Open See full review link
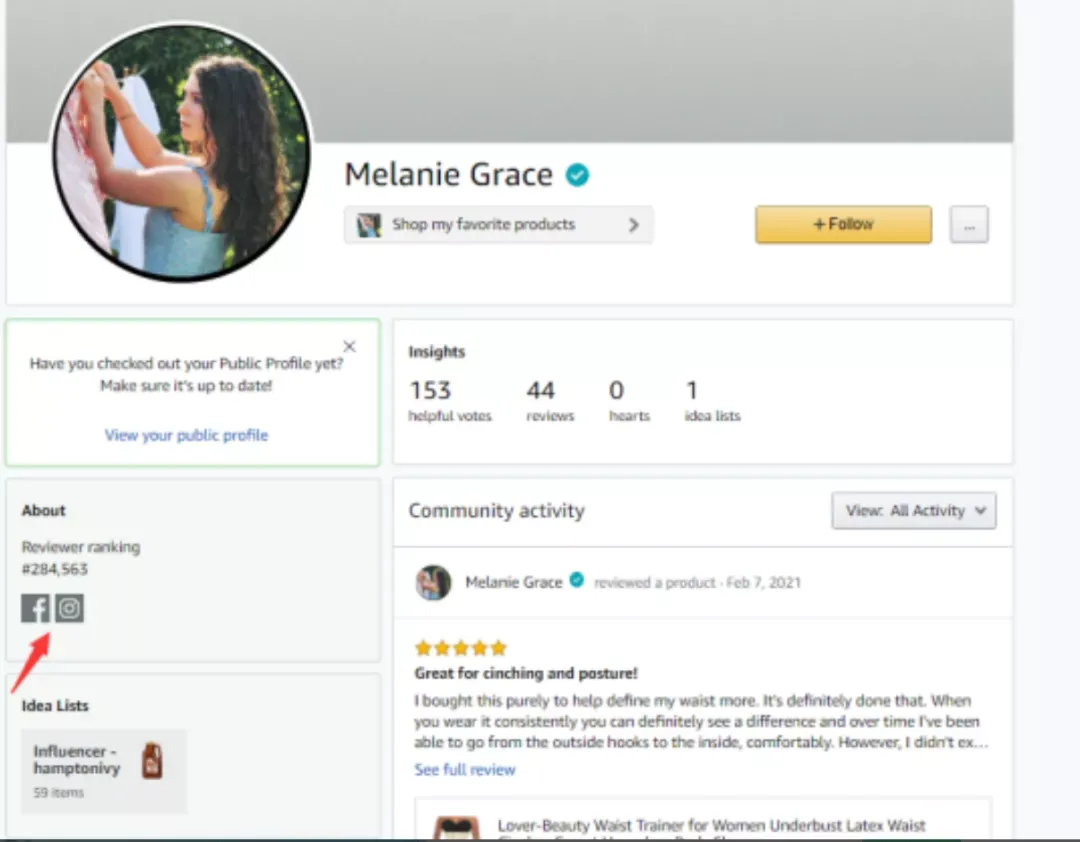Screen dimensions: 1080x842 [x=465, y=770]
